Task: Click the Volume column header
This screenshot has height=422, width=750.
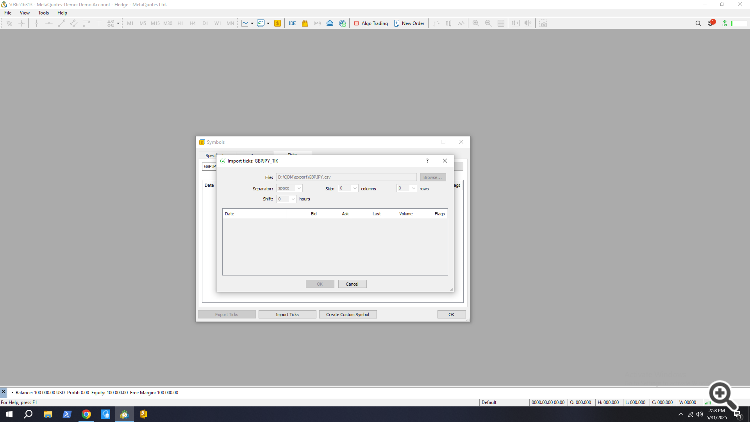Action: click(x=406, y=213)
